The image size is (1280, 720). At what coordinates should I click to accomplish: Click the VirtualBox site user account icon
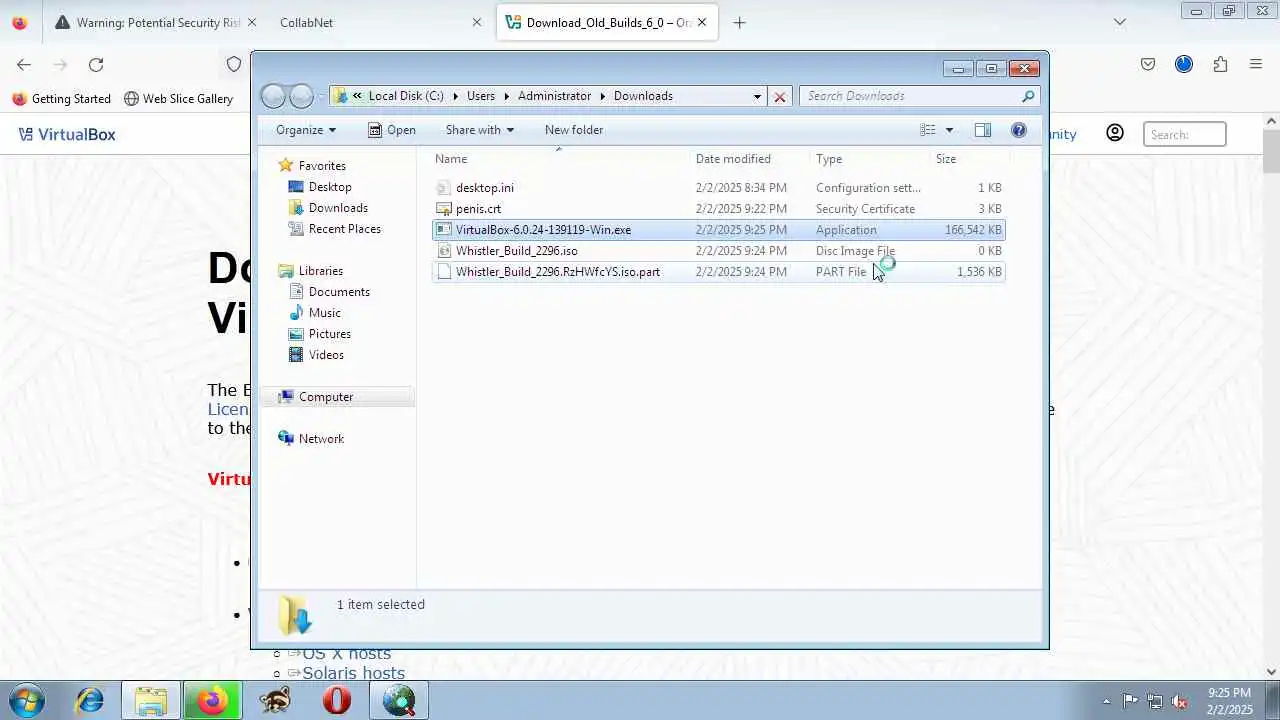(x=1115, y=133)
